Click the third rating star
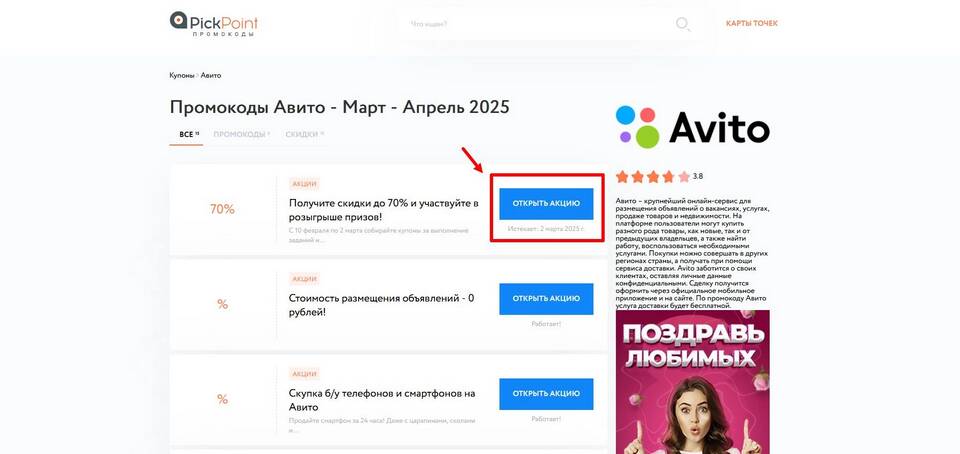960x454 pixels. pyautogui.click(x=653, y=177)
